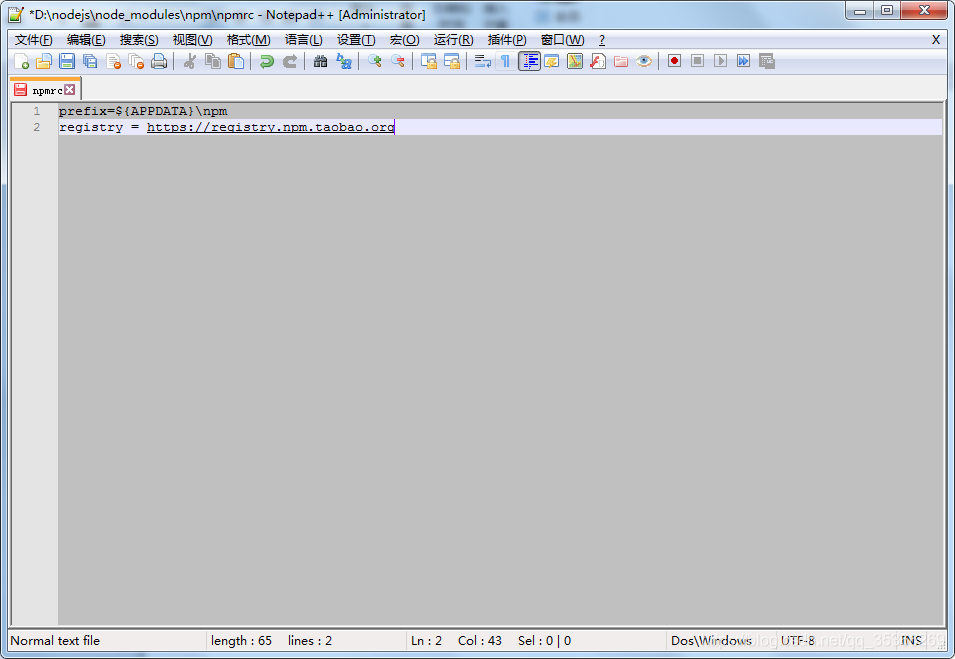Open the Document Map panel icon
Viewport: 955px width, 659px height.
coord(575,62)
